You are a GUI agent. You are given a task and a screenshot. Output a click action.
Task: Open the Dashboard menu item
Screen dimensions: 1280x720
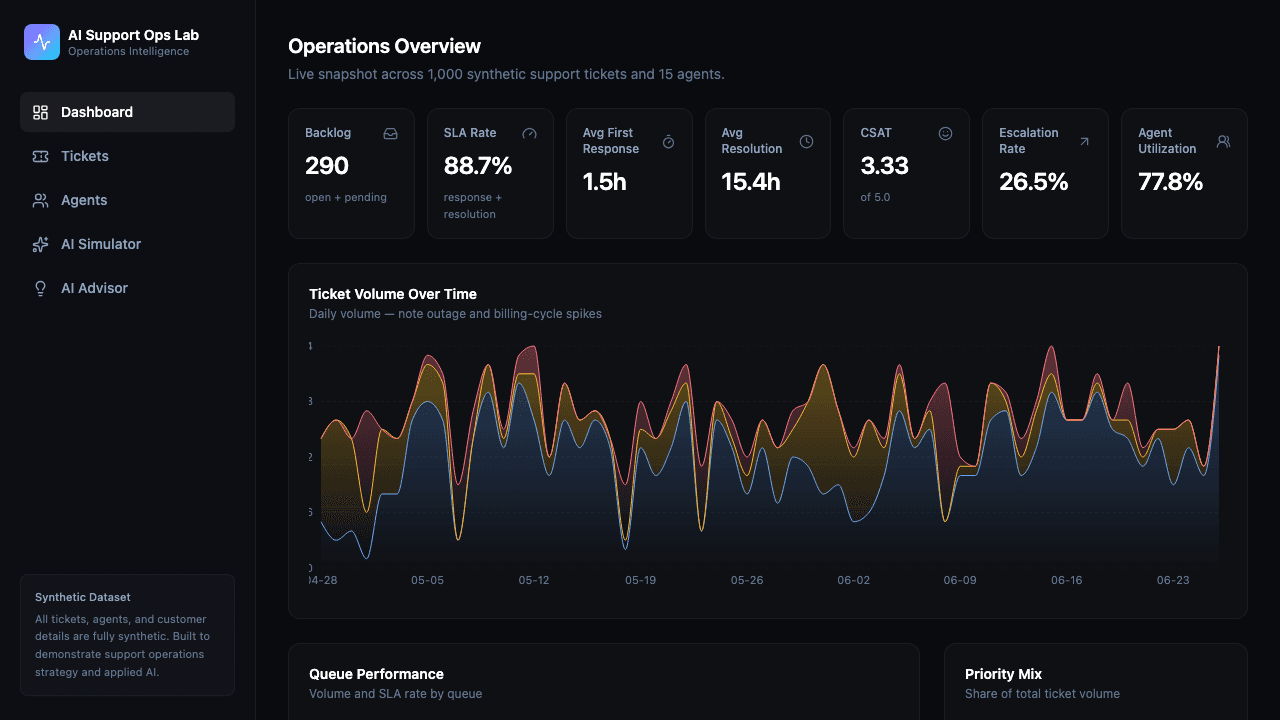127,112
